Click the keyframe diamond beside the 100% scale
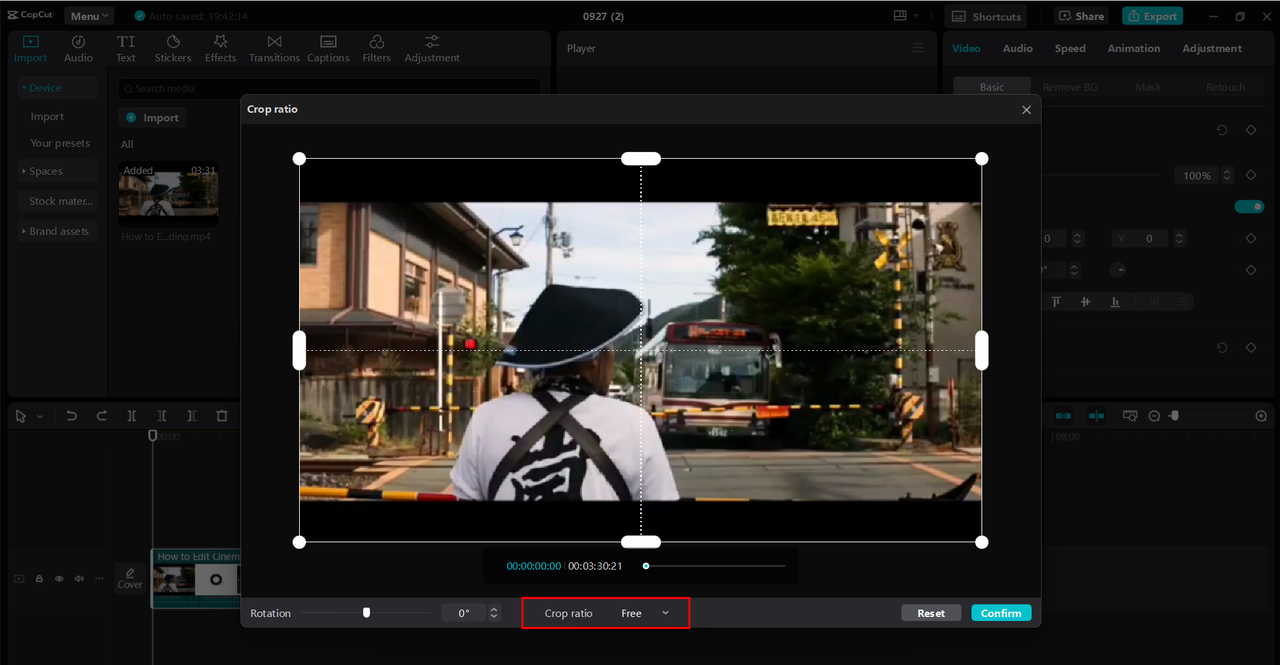Viewport: 1280px width, 665px height. 1251,175
